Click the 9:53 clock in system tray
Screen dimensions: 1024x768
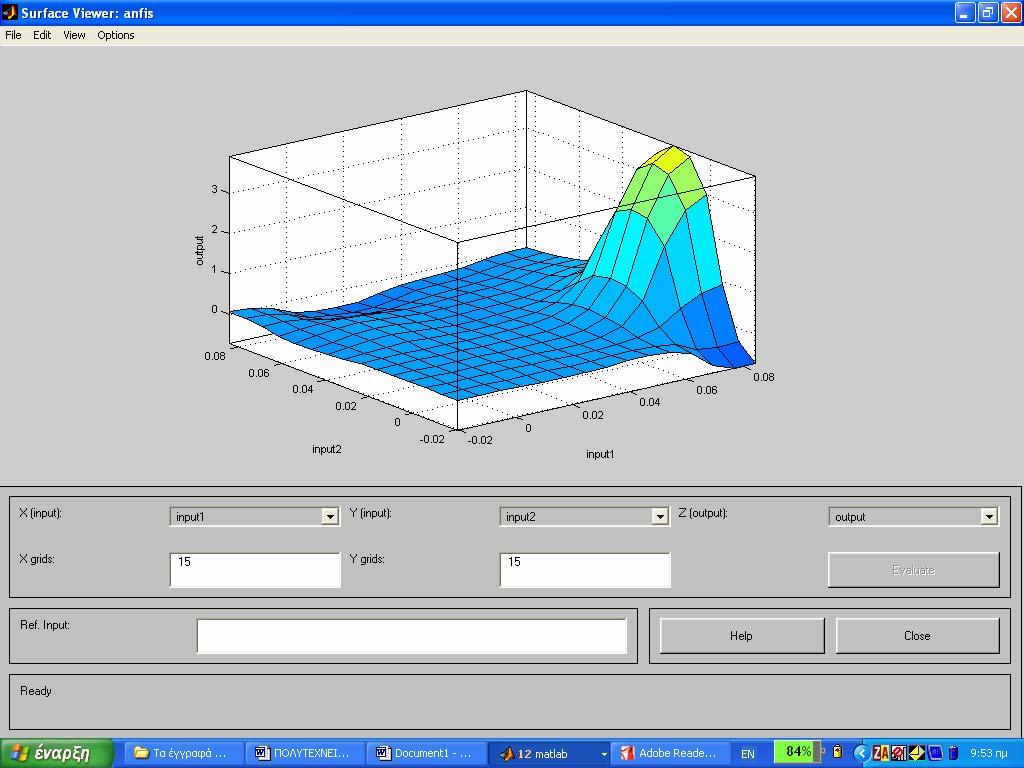[988, 754]
